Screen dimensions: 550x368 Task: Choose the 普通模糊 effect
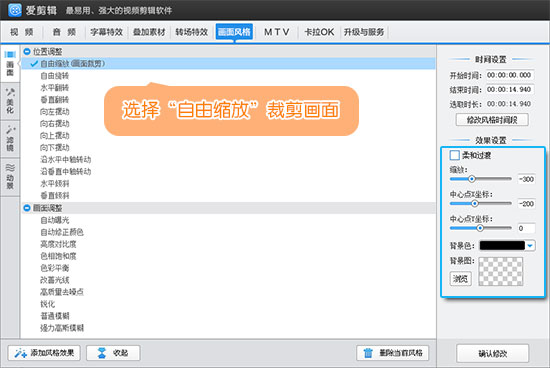(x=55, y=316)
